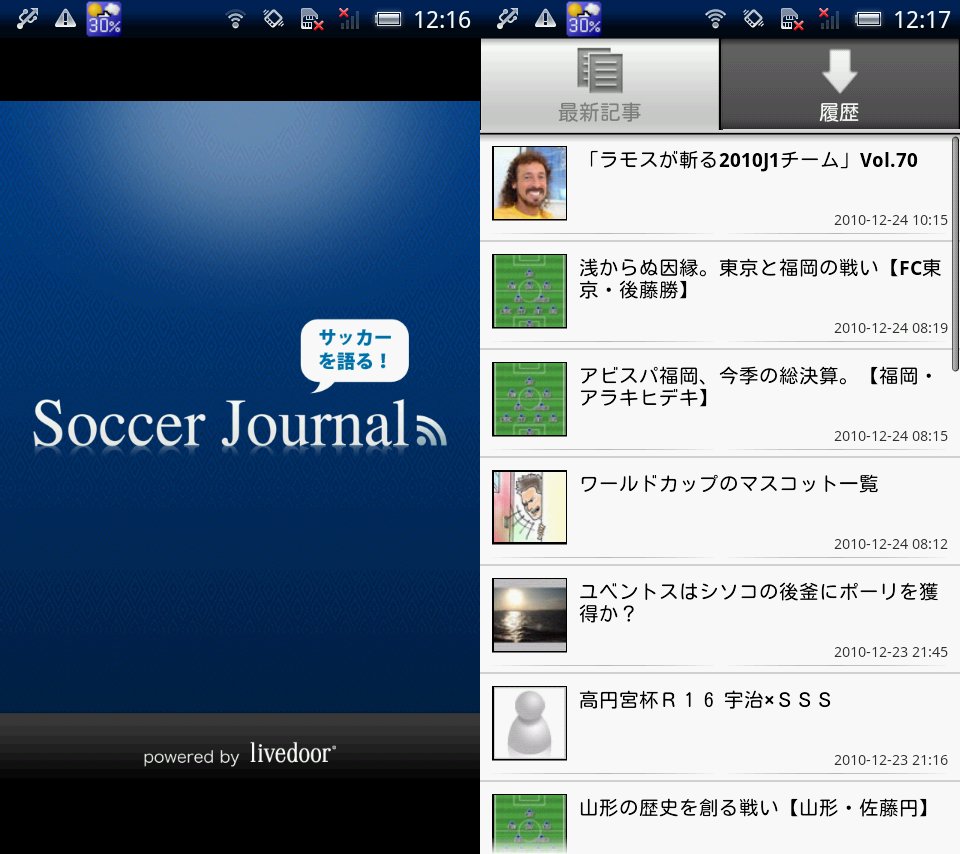The width and height of the screenshot is (960, 854).
Task: Tap the no-signal bars icon on the 12:16 screen
Action: pos(348,19)
